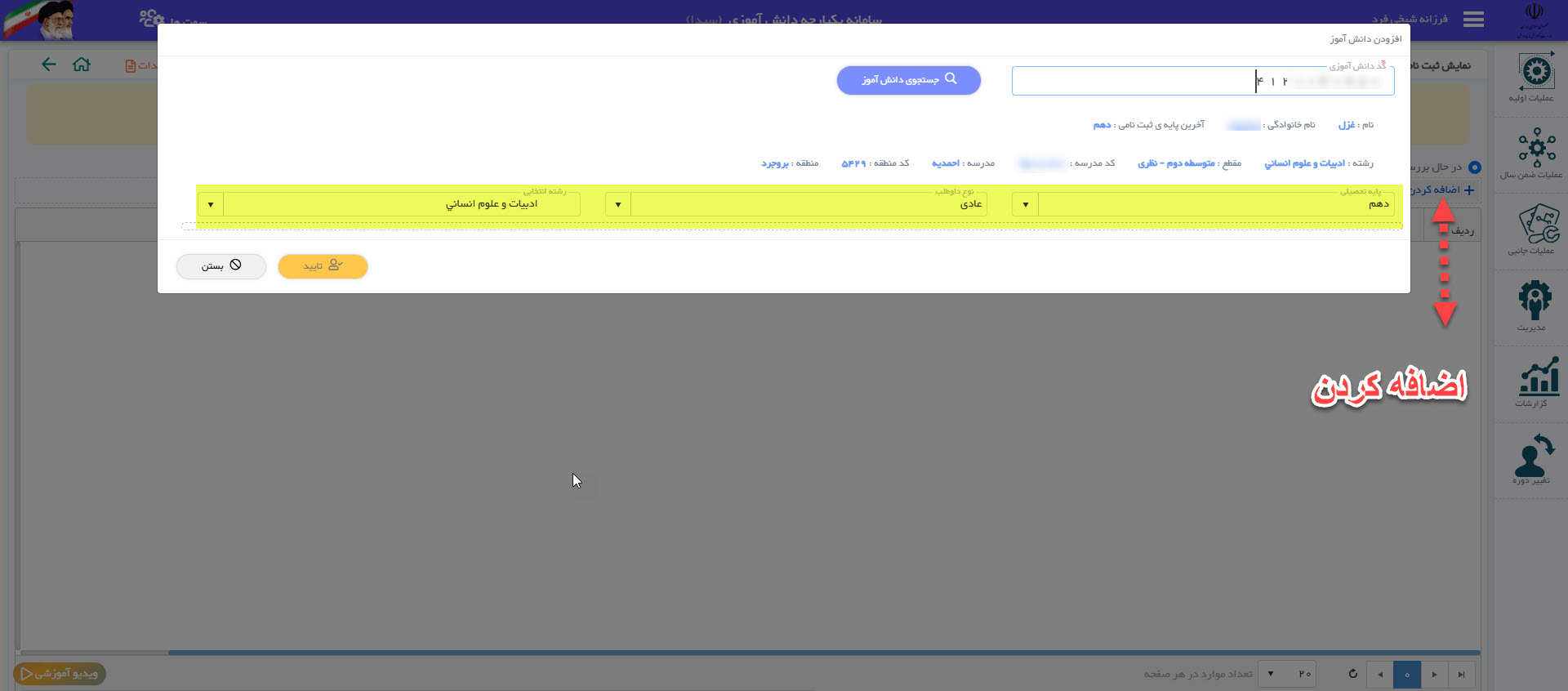Screen dimensions: 1568x691
Task: Click the back arrow icon
Action: (x=49, y=65)
